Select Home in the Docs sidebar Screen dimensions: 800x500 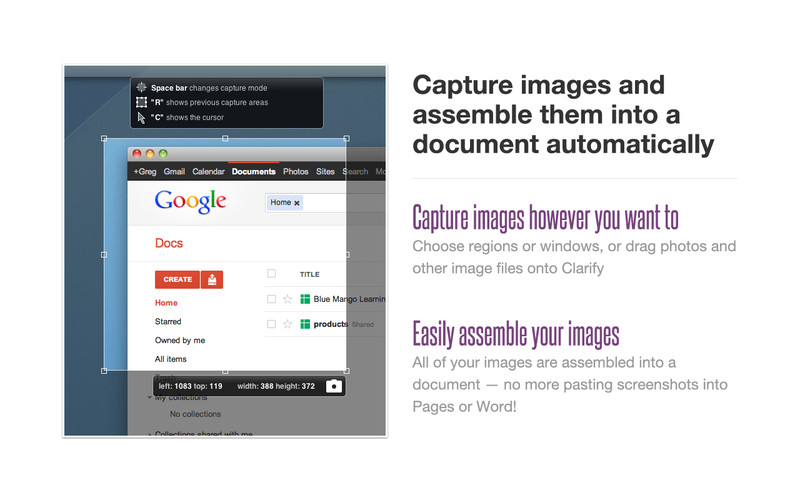coord(166,303)
